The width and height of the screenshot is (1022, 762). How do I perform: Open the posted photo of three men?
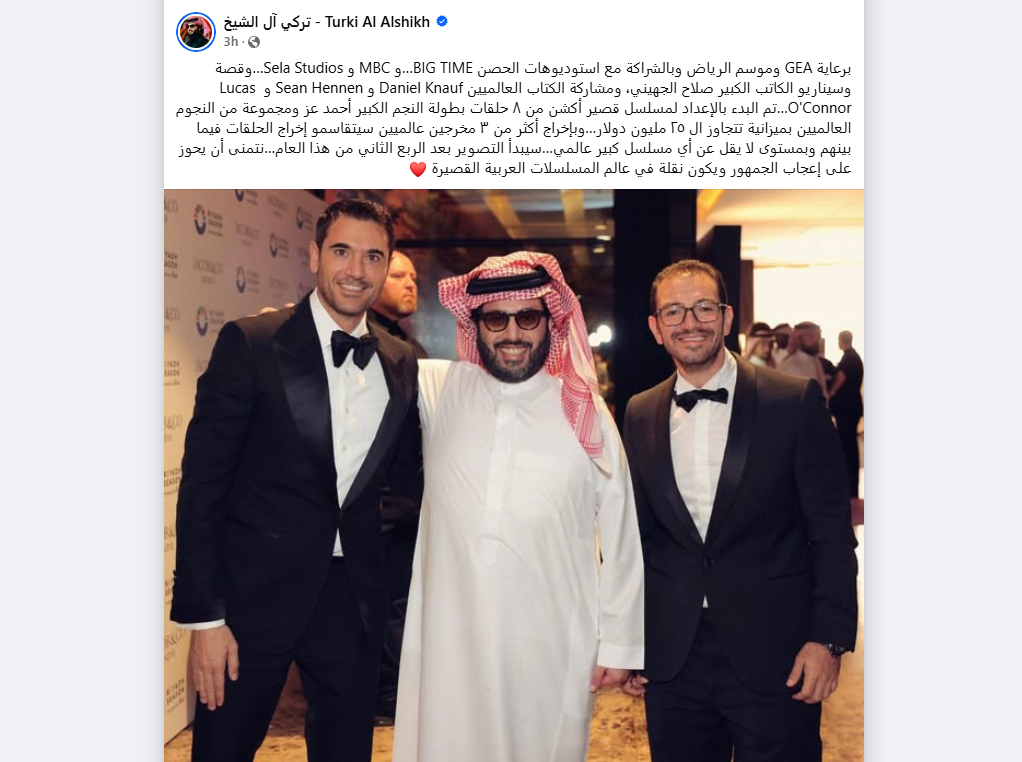click(514, 475)
